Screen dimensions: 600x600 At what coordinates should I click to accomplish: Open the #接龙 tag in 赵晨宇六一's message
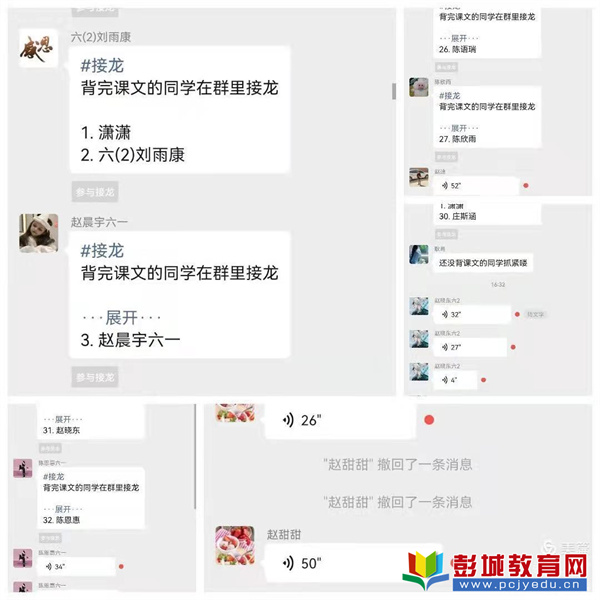coord(102,251)
